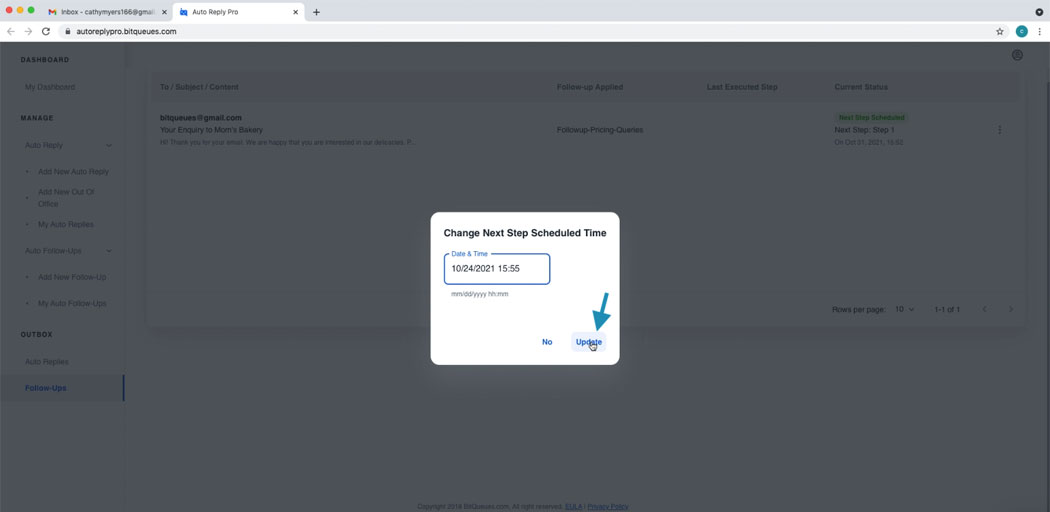Click the address bar URL
1050x512 pixels.
pos(127,31)
